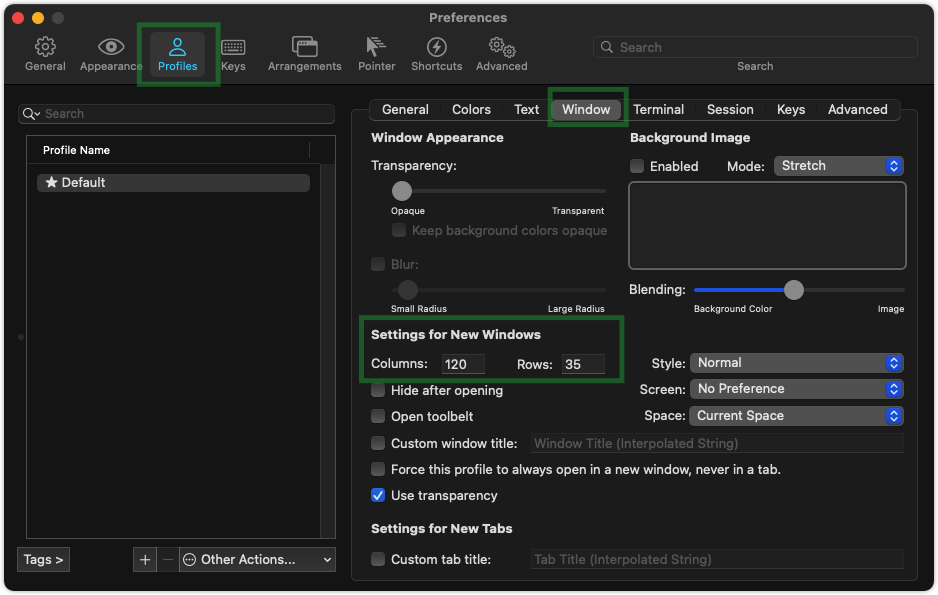
Task: Click the profile list search magnifier
Action: [x=31, y=114]
